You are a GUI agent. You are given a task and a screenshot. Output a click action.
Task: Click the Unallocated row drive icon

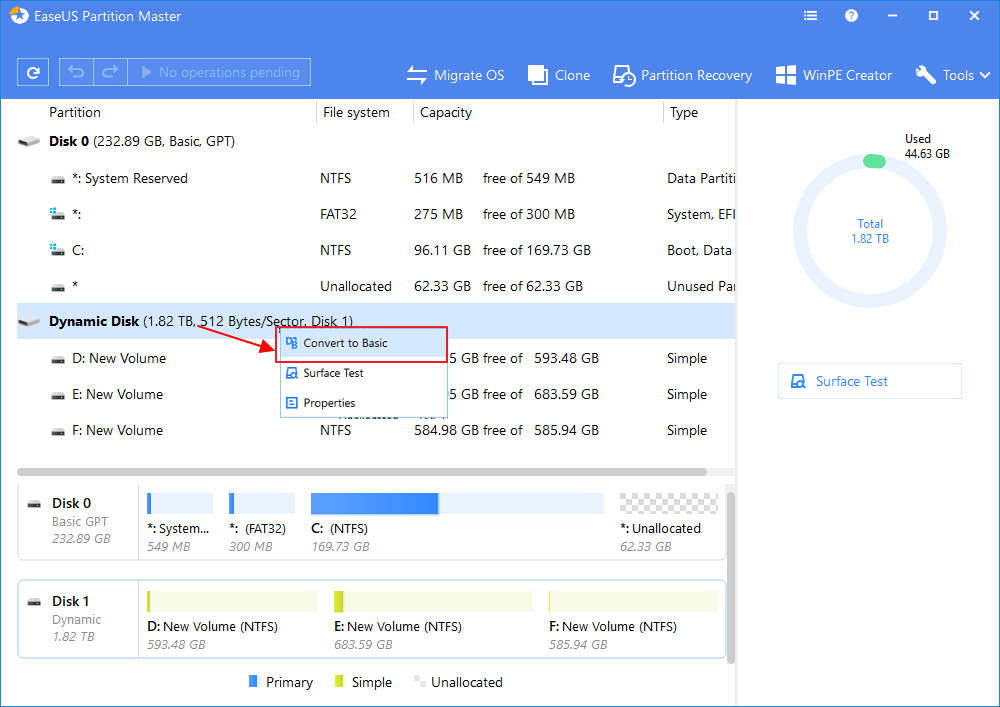pos(58,288)
